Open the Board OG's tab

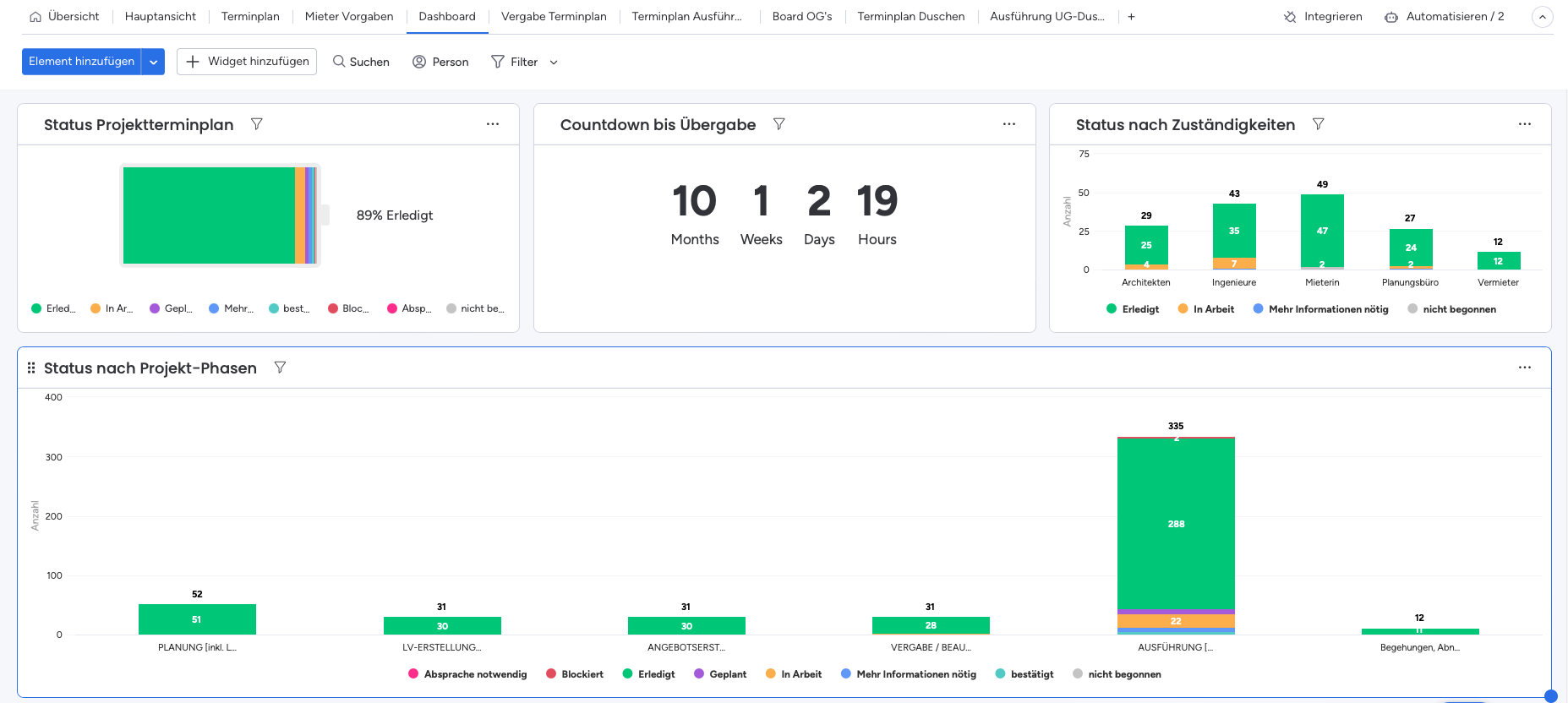[801, 17]
